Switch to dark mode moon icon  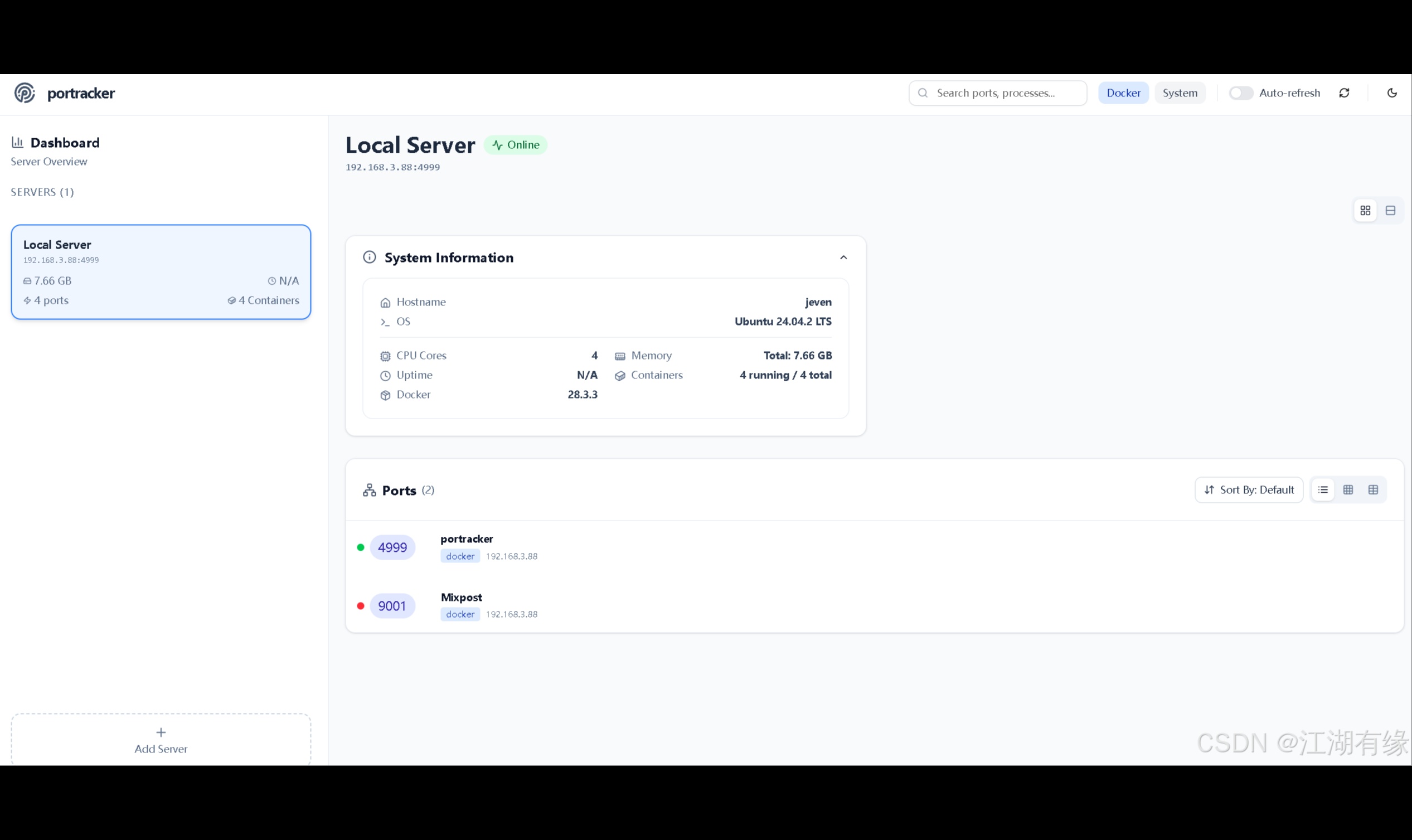pos(1391,93)
